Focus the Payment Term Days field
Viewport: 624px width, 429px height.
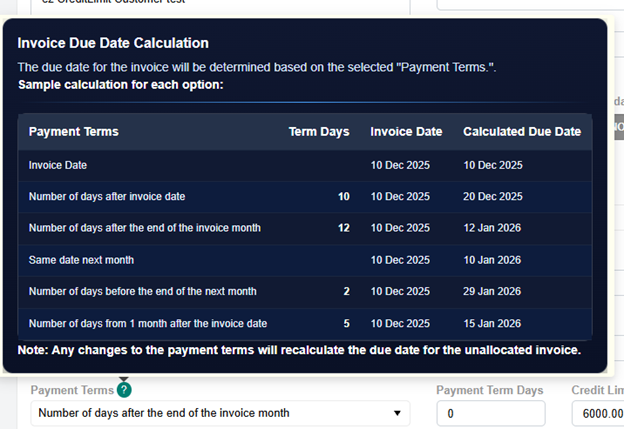point(490,413)
